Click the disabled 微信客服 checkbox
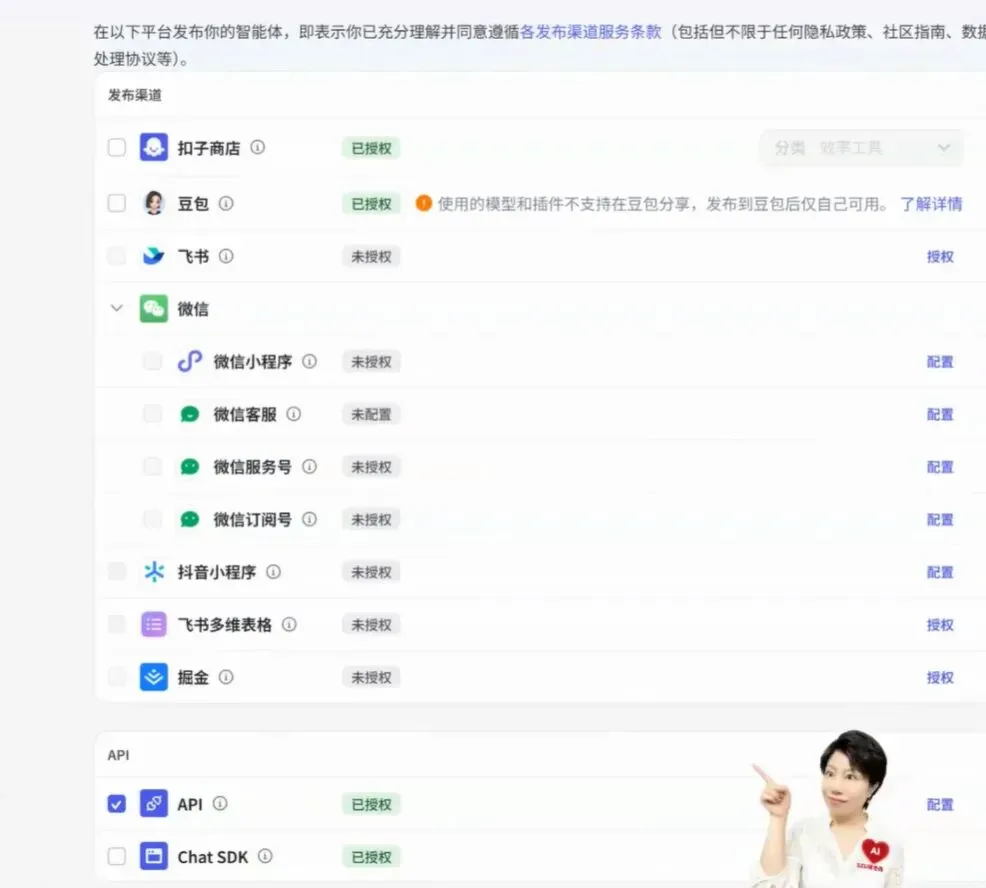 click(x=153, y=414)
